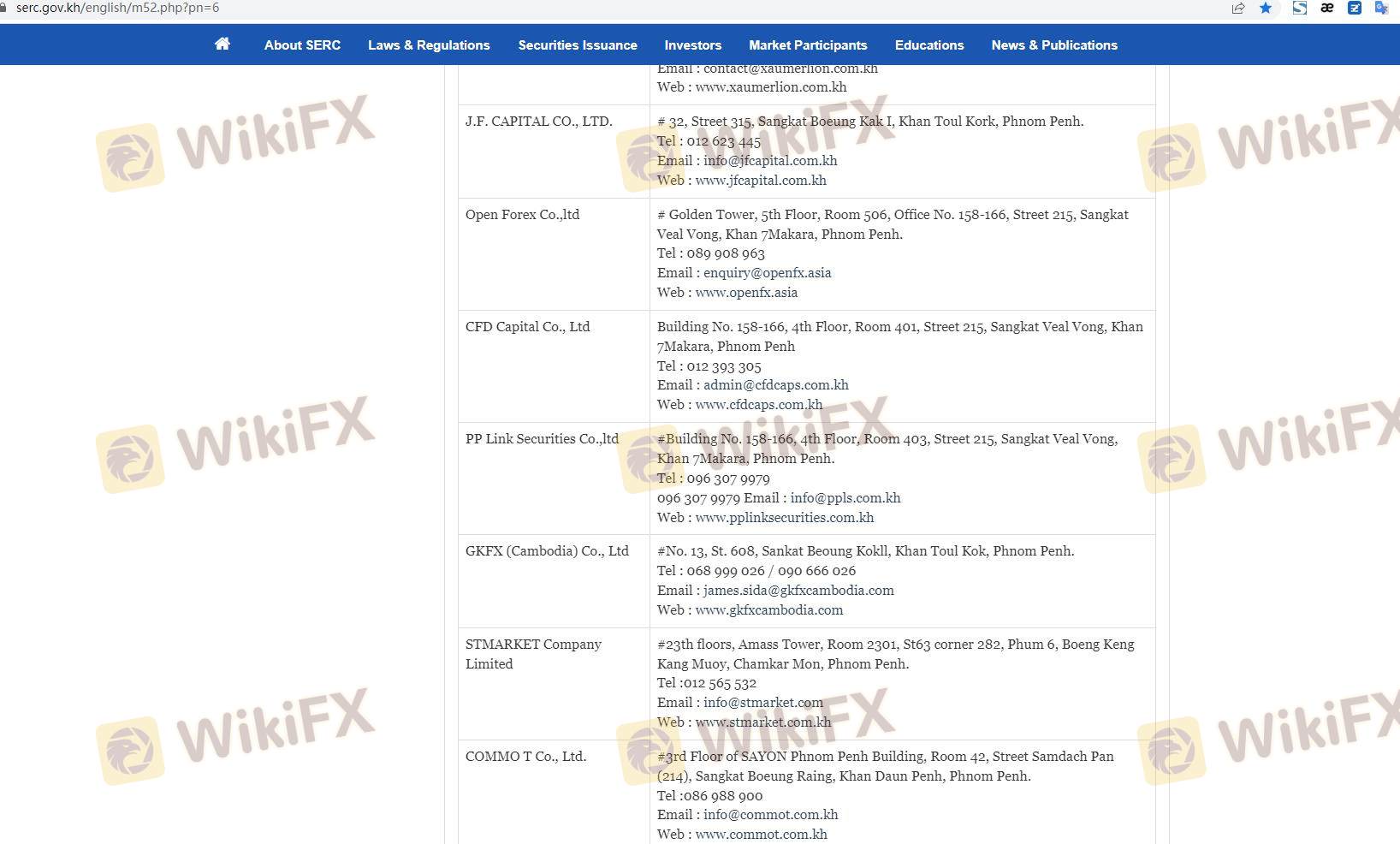Visit the www.stmarket.com.kh link
This screenshot has height=844, width=1400.
[x=763, y=722]
